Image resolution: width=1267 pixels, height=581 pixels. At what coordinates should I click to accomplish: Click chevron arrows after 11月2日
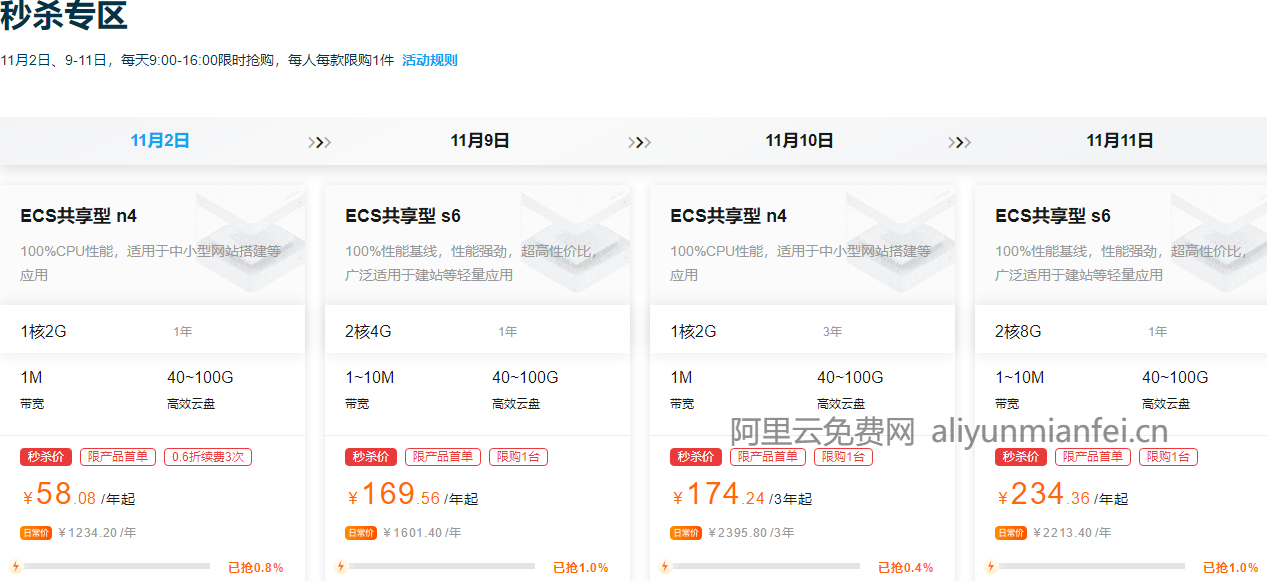(319, 142)
